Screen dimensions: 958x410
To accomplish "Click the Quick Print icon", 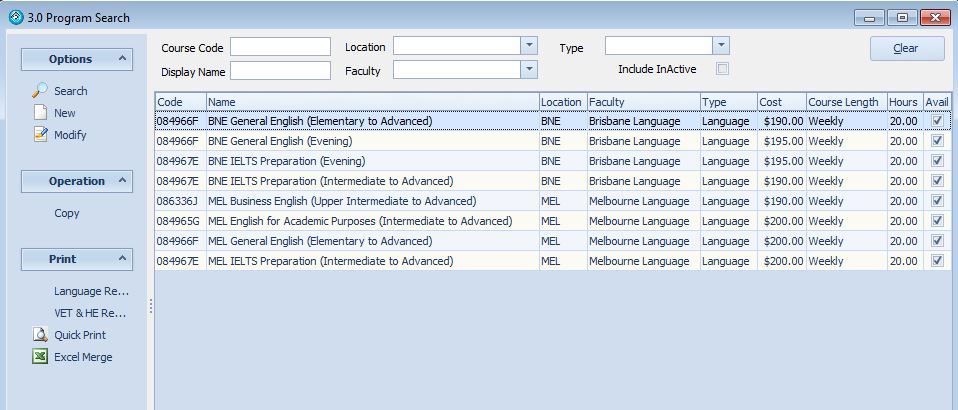I will click(40, 335).
